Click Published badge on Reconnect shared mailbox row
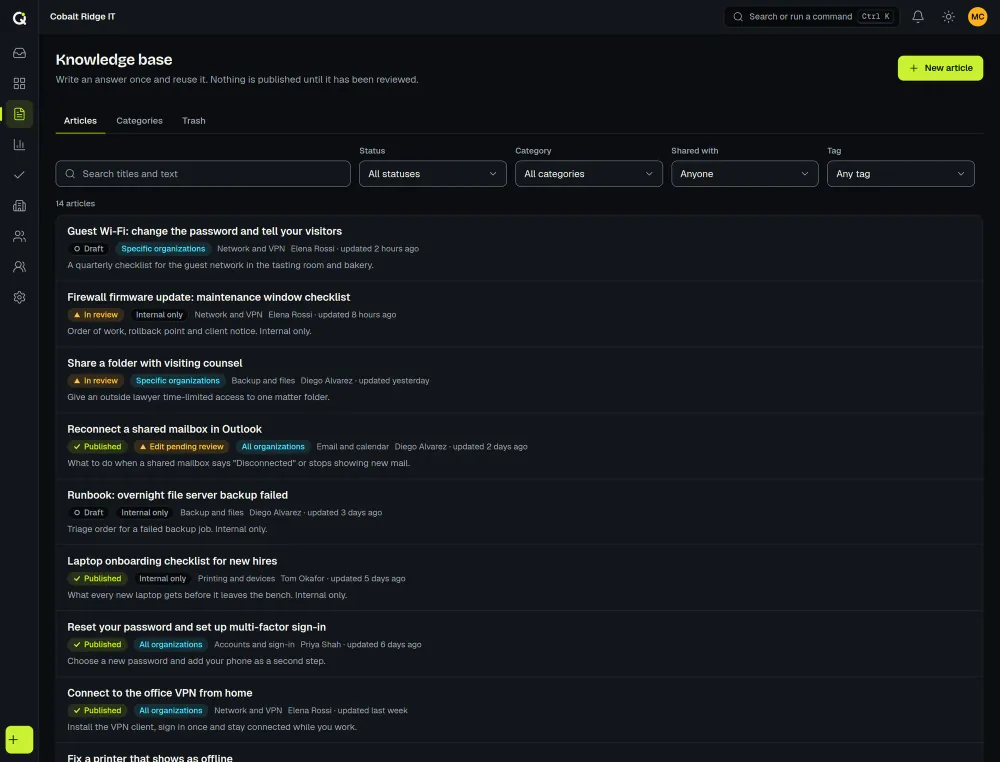Viewport: 1000px width, 762px height. coord(98,447)
